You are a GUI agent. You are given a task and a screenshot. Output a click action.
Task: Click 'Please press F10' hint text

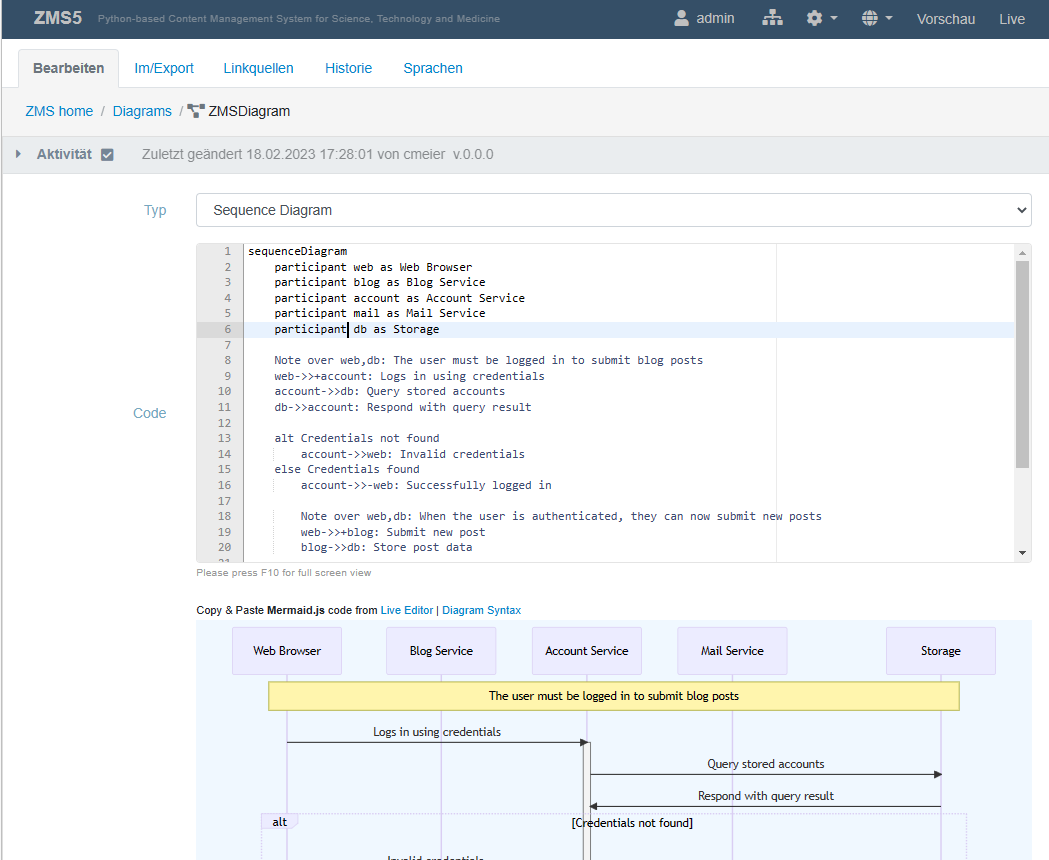pyautogui.click(x=284, y=573)
